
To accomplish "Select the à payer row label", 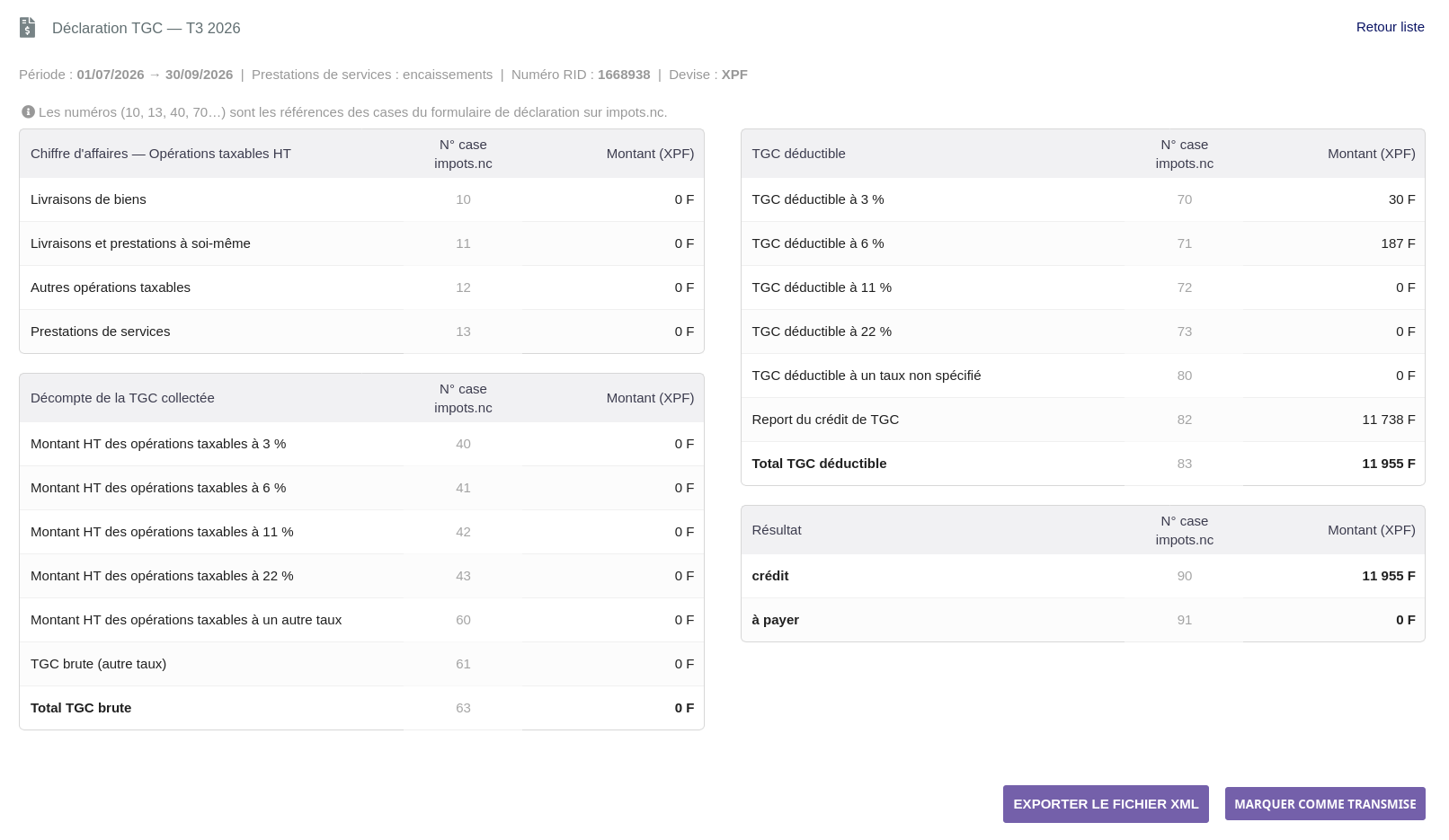I will pyautogui.click(x=776, y=620).
